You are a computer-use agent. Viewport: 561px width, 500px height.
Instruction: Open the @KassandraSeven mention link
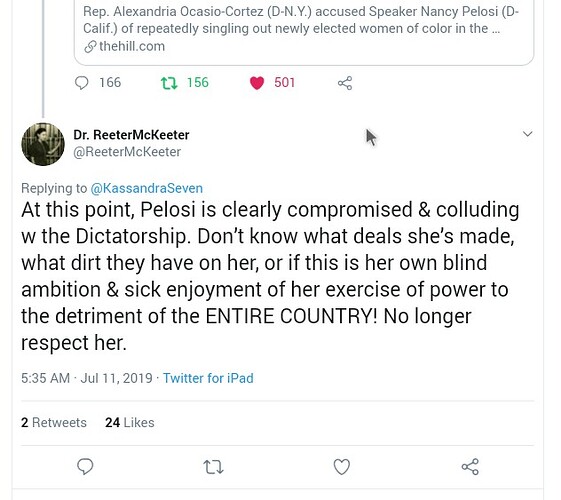(x=147, y=188)
